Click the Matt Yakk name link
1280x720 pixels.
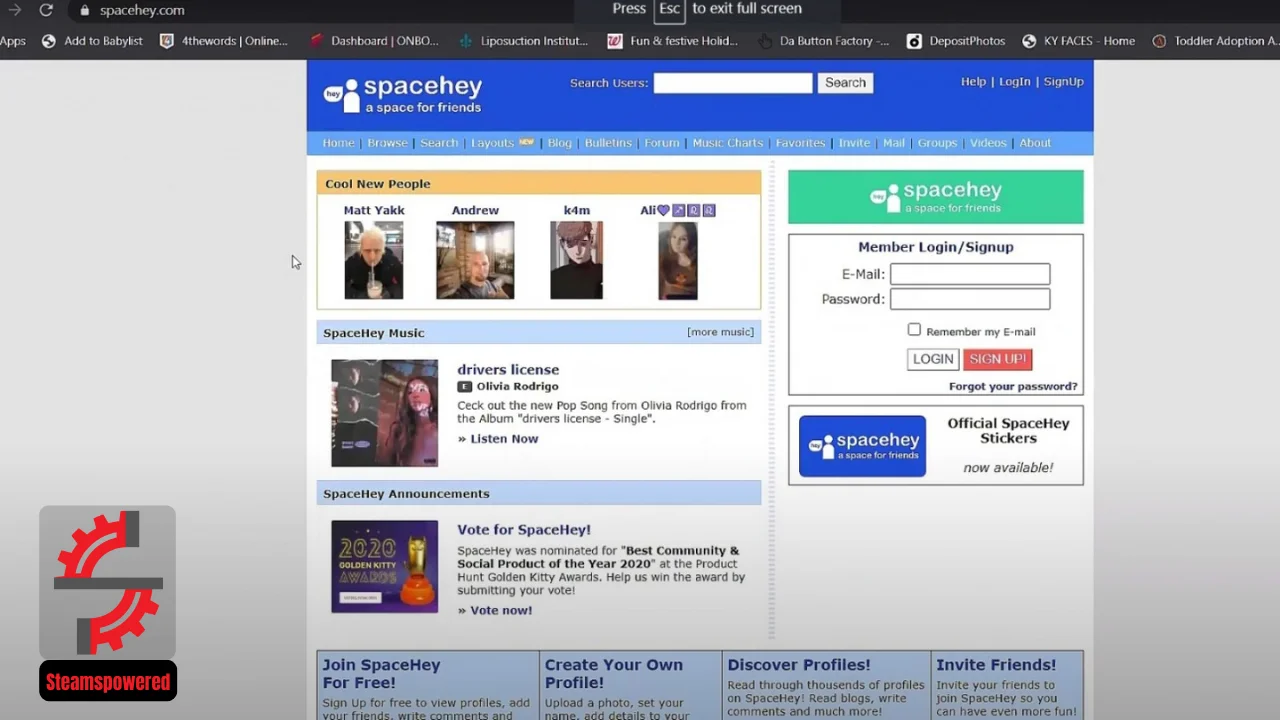tap(374, 211)
